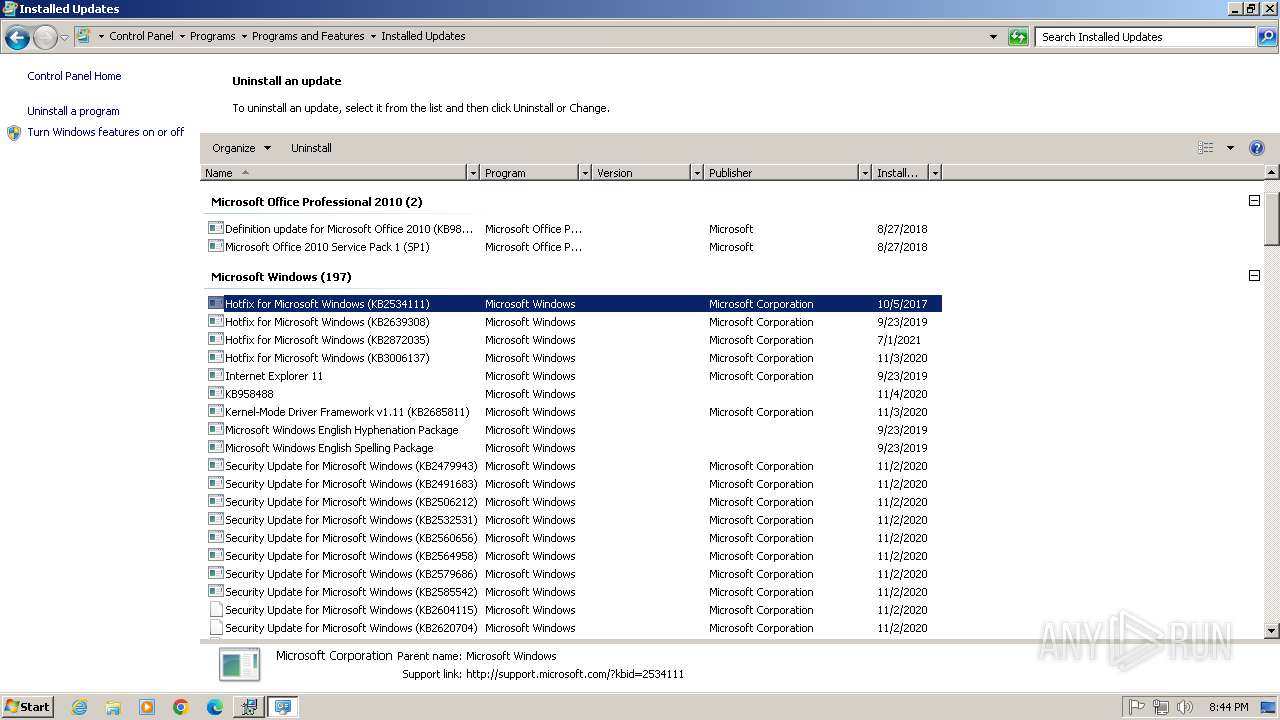Viewport: 1280px width, 720px height.
Task: Click Control Panel in the breadcrumb
Action: tap(141, 36)
